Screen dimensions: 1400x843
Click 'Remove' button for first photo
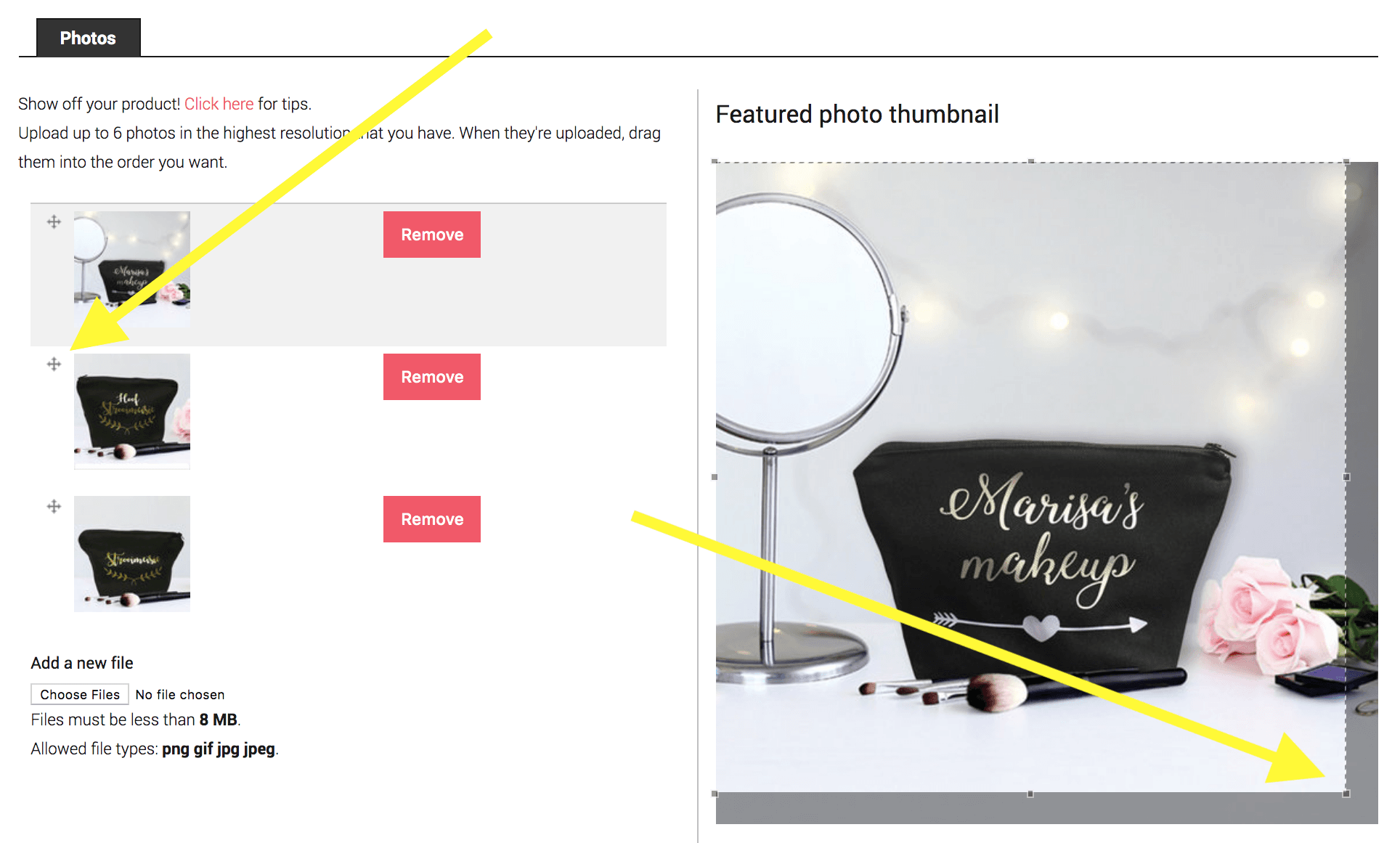point(432,235)
